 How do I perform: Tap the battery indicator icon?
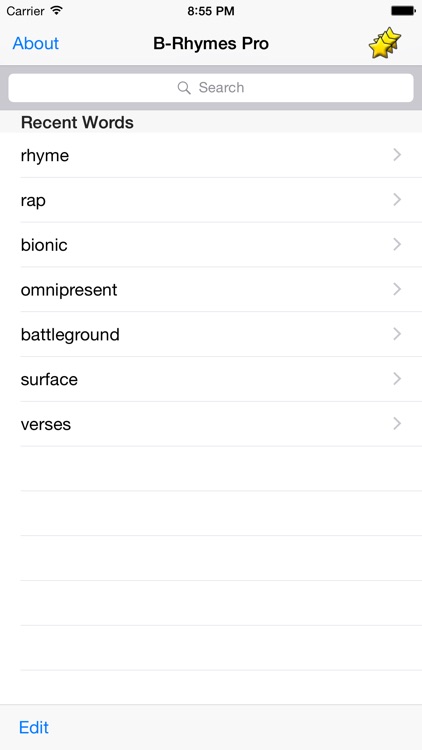403,11
